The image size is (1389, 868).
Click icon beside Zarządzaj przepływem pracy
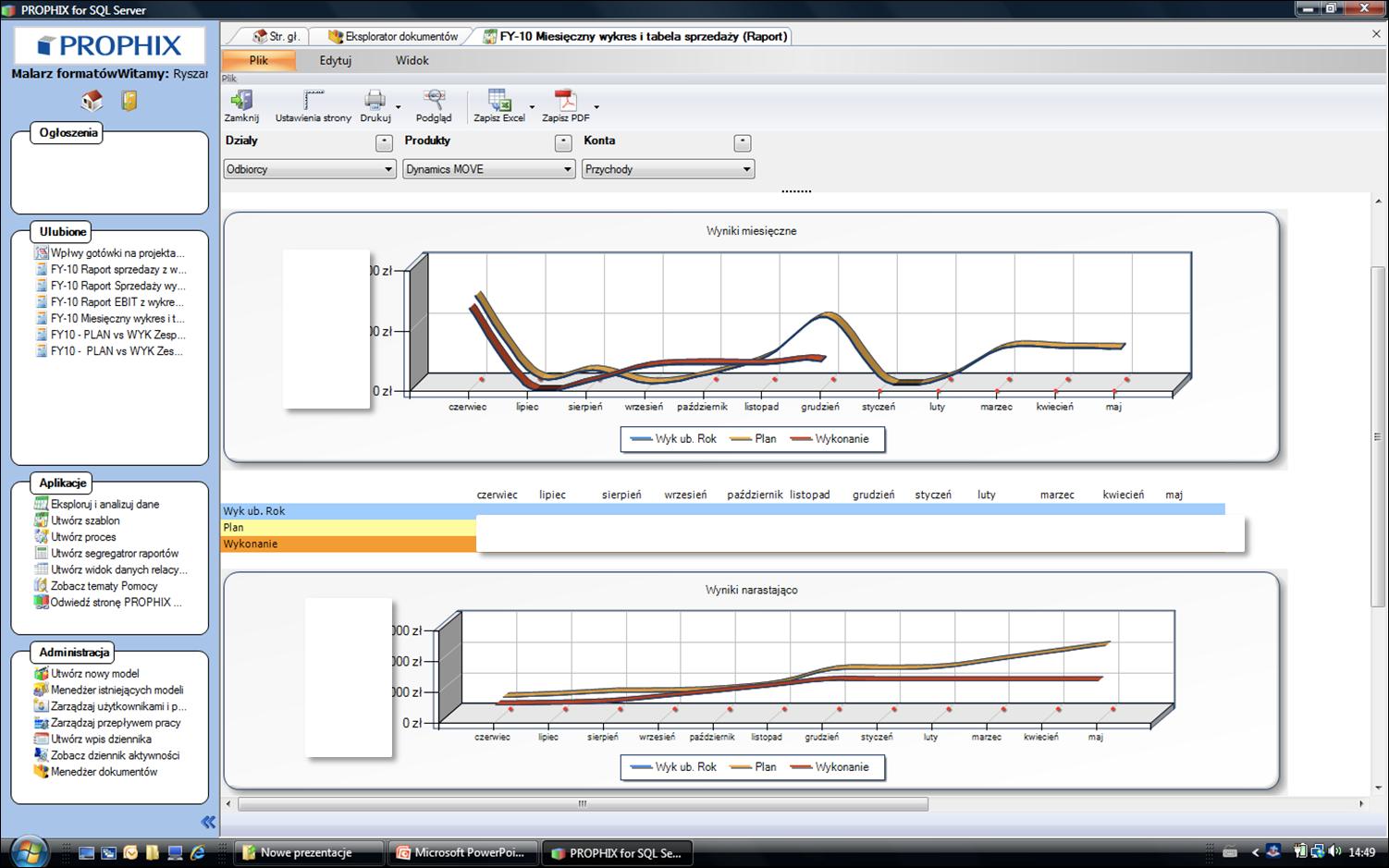click(x=41, y=723)
